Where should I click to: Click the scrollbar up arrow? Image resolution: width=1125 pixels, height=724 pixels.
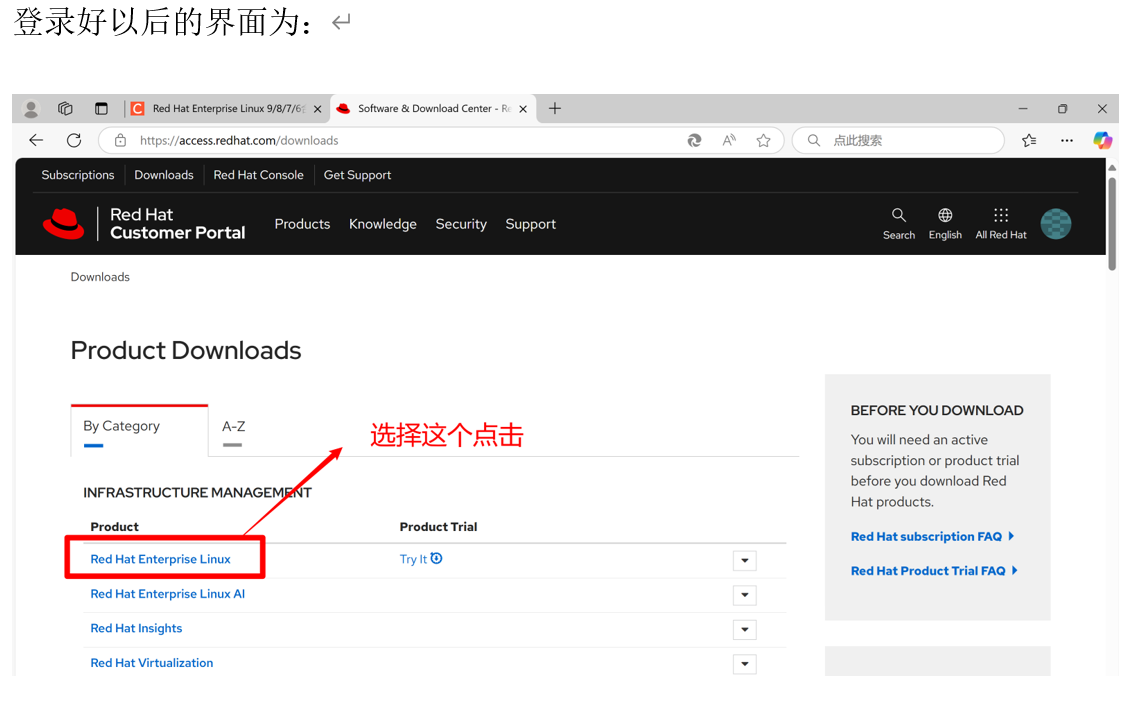click(x=1112, y=168)
